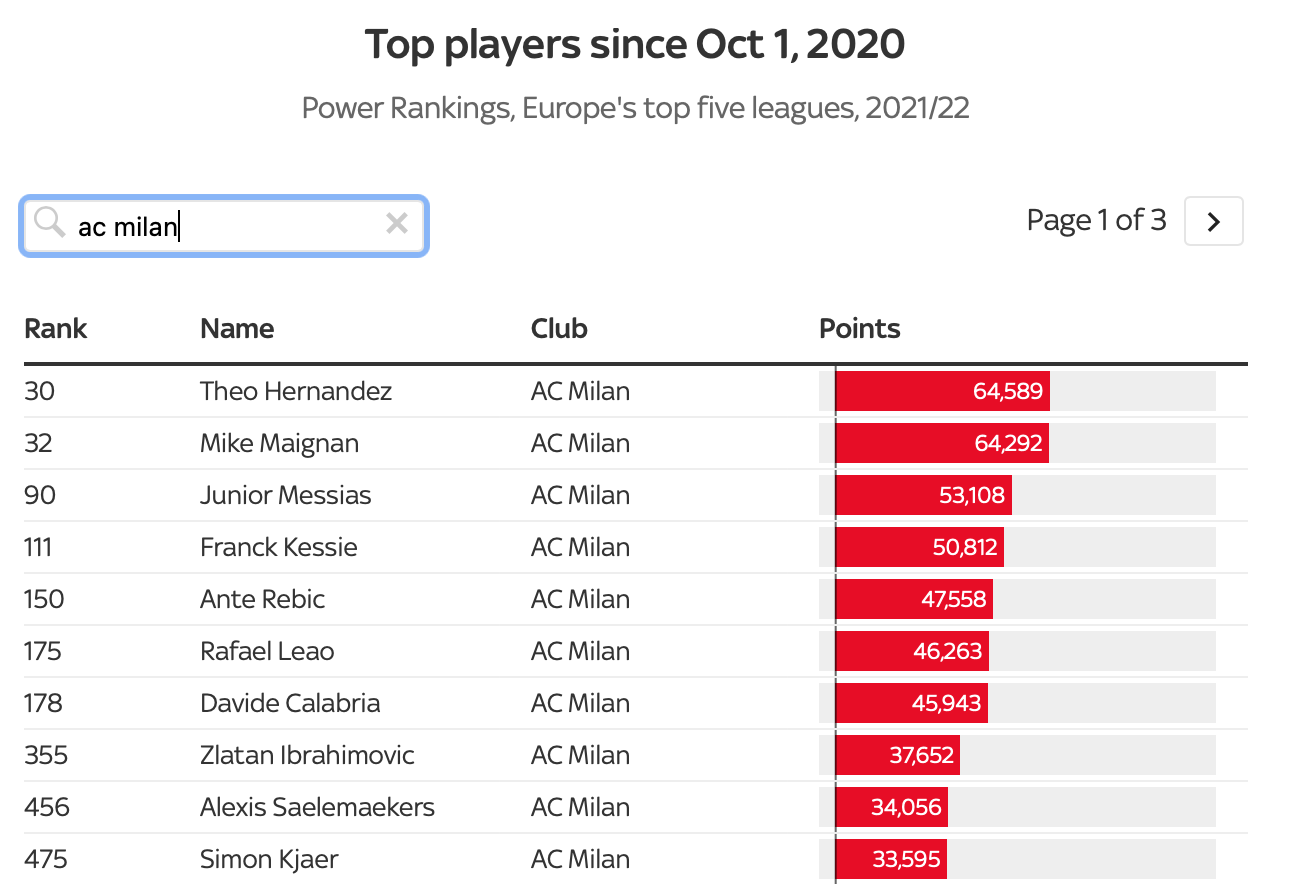Click the chart title 'Top players since Oct 1, 2020'
The width and height of the screenshot is (1298, 888).
click(x=635, y=45)
